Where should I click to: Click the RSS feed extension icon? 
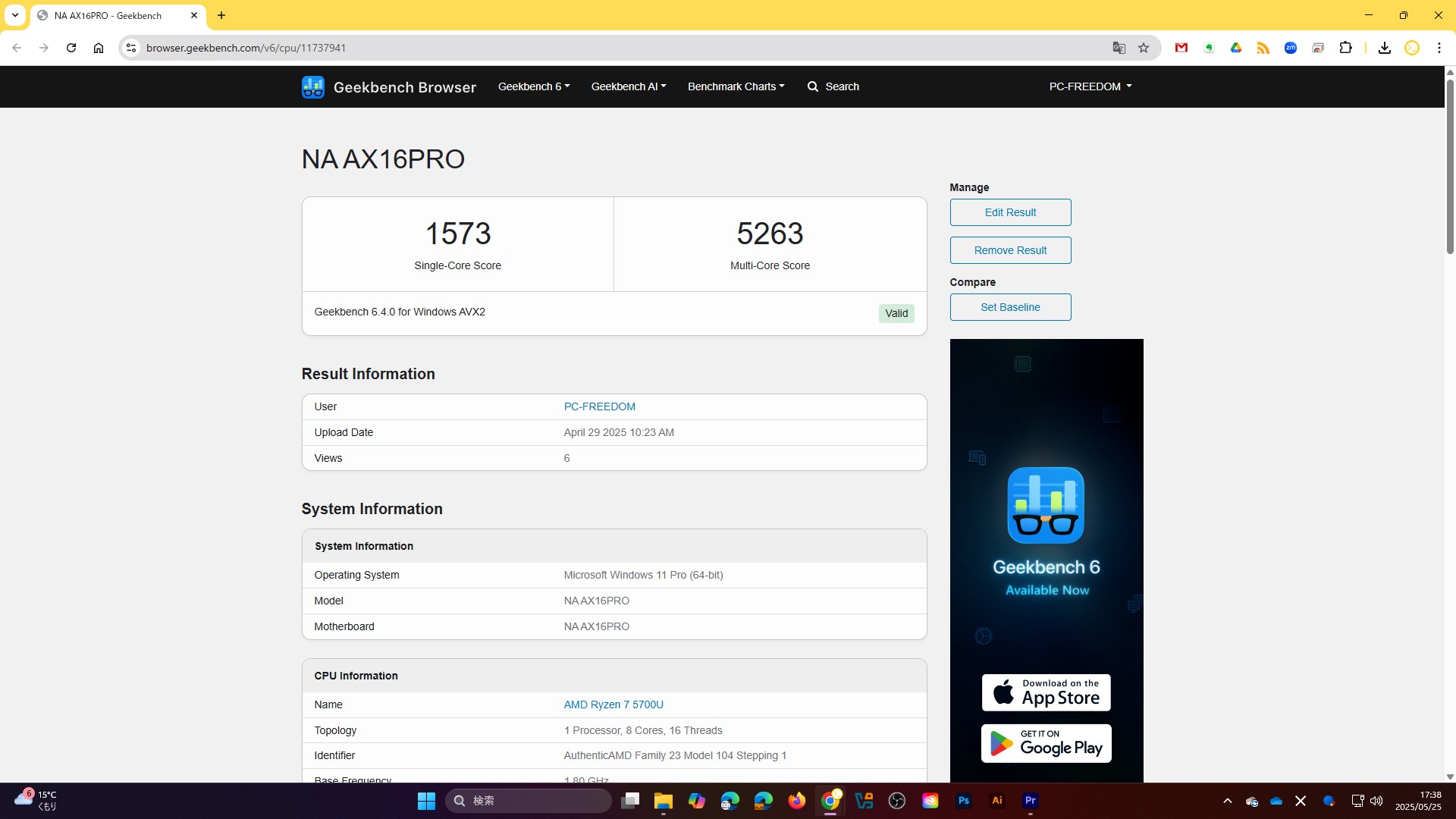coord(1263,48)
